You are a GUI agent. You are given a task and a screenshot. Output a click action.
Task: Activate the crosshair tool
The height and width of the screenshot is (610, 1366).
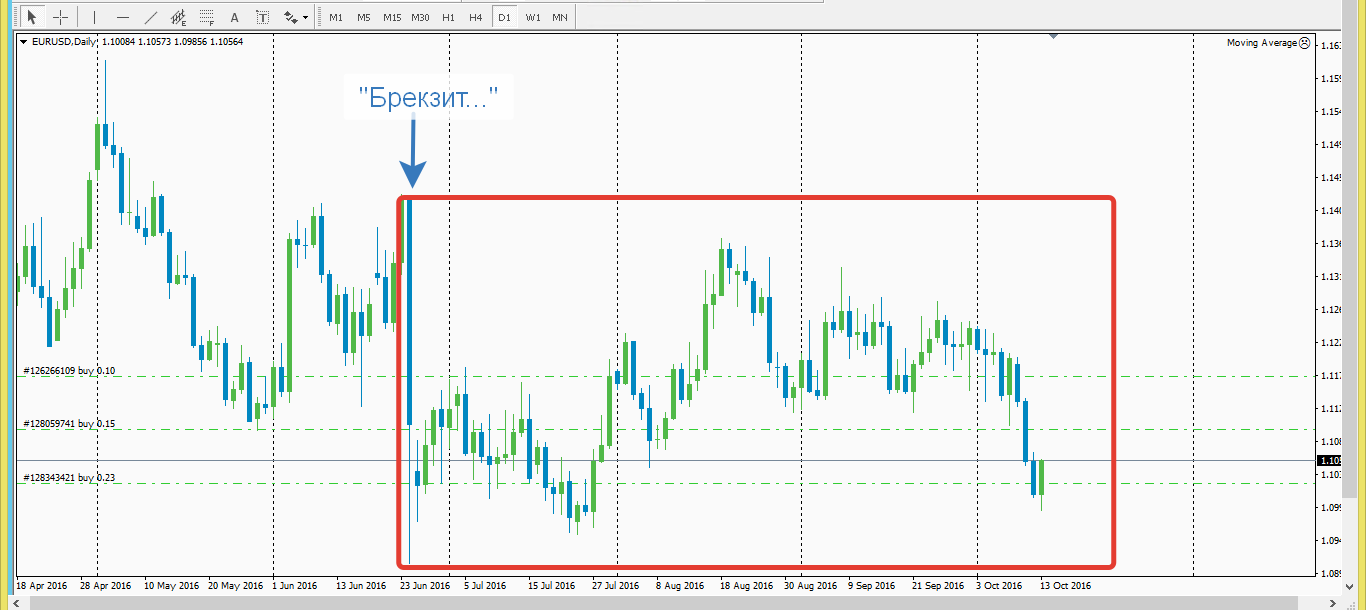(x=61, y=17)
